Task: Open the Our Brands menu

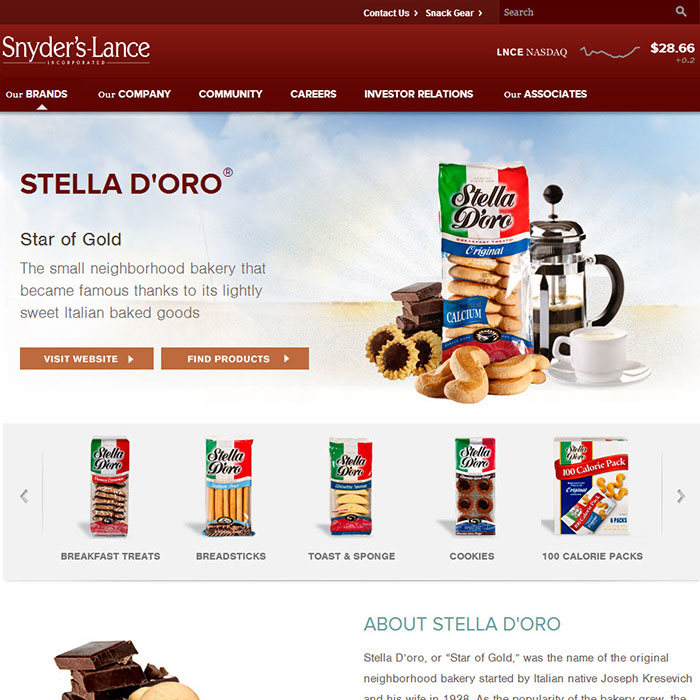Action: coord(37,94)
